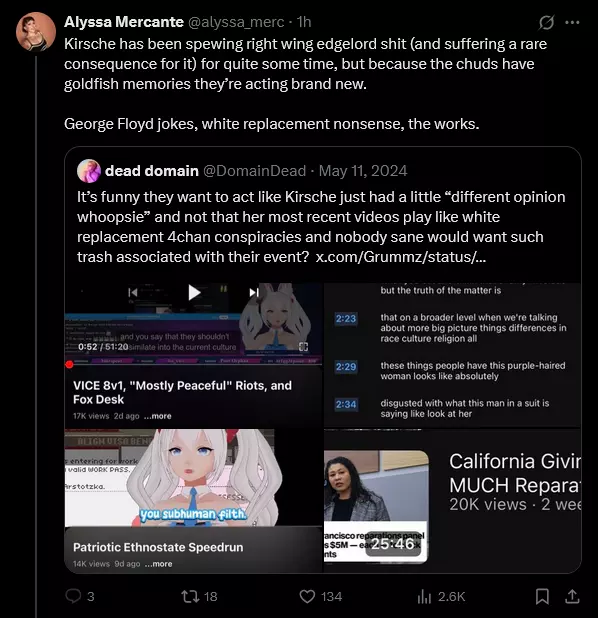Visit the @alyssa_merc handle link

[236, 22]
